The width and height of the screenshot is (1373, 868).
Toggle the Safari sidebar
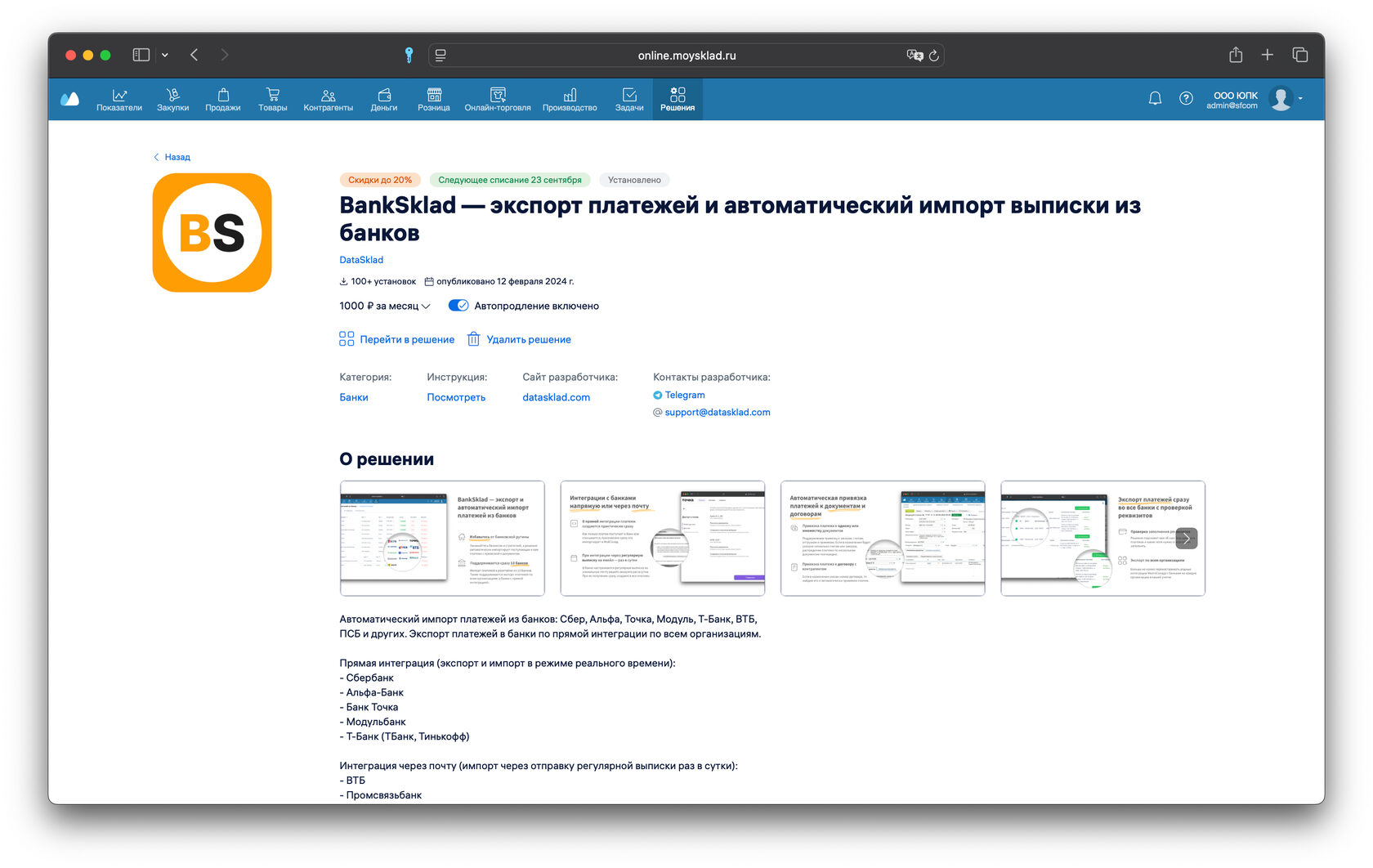click(x=141, y=55)
